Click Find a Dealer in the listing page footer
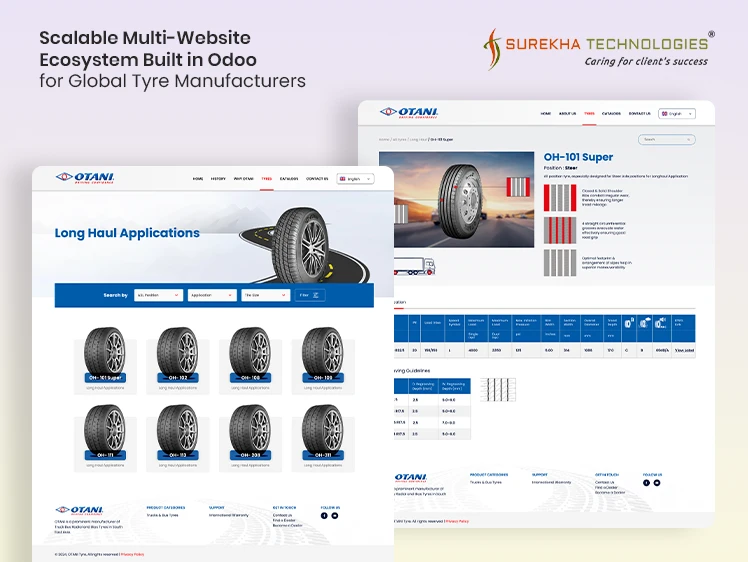 pos(284,520)
